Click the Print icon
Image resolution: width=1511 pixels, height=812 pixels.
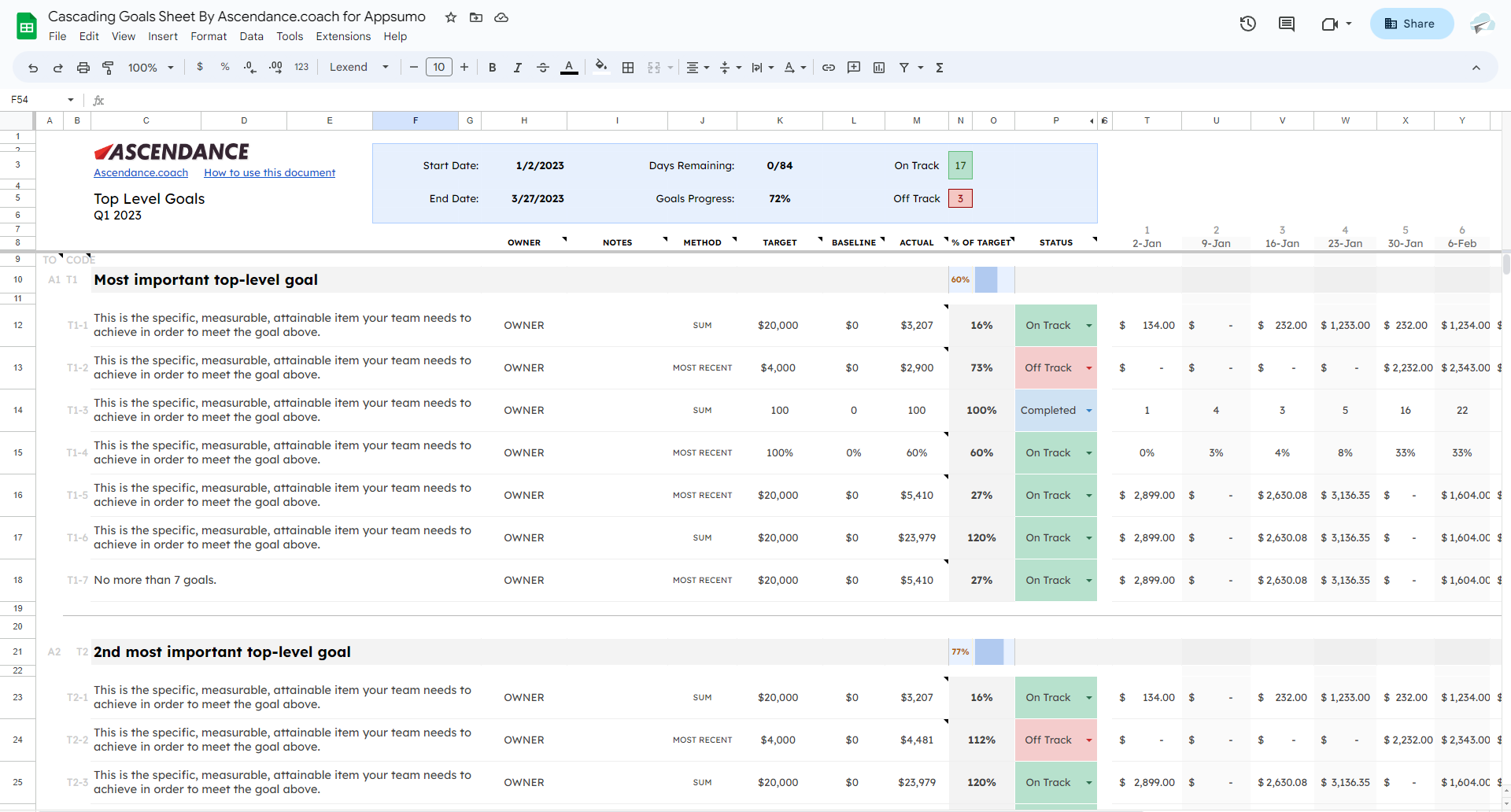point(83,68)
